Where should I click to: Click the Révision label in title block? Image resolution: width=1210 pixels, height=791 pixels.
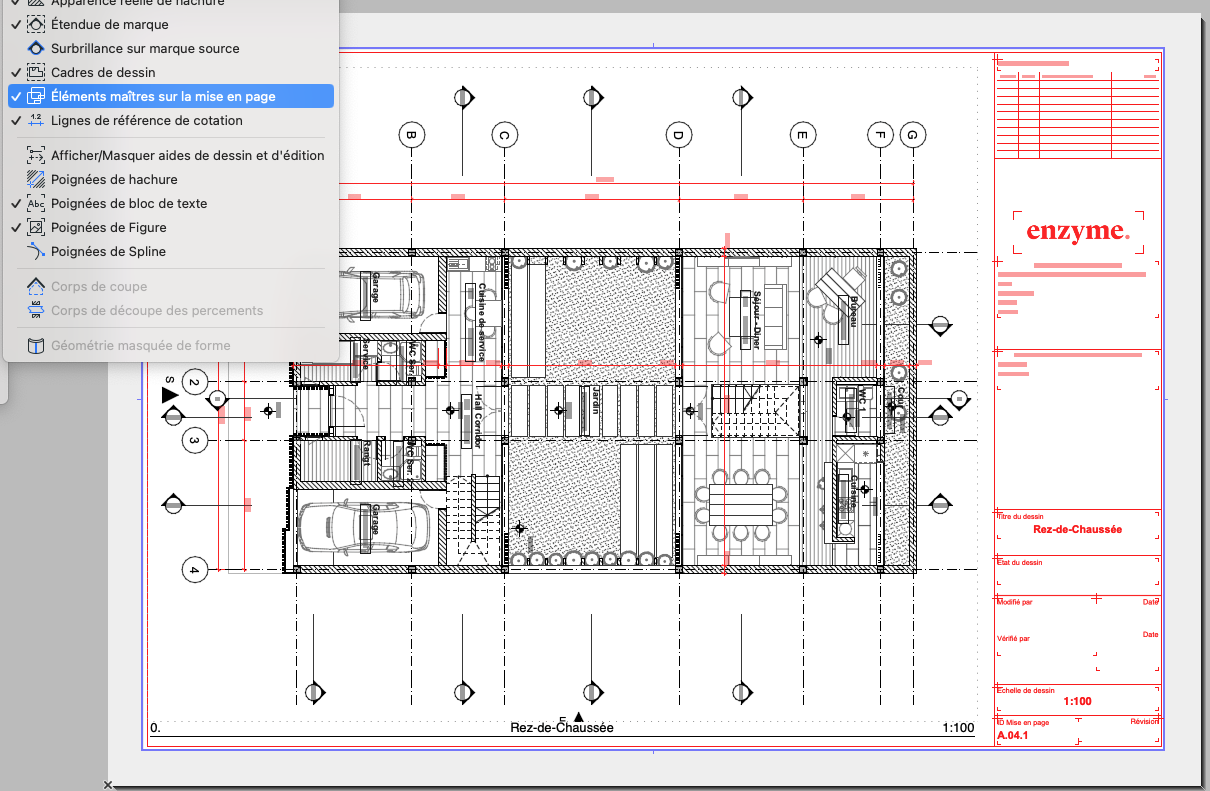click(1144, 721)
